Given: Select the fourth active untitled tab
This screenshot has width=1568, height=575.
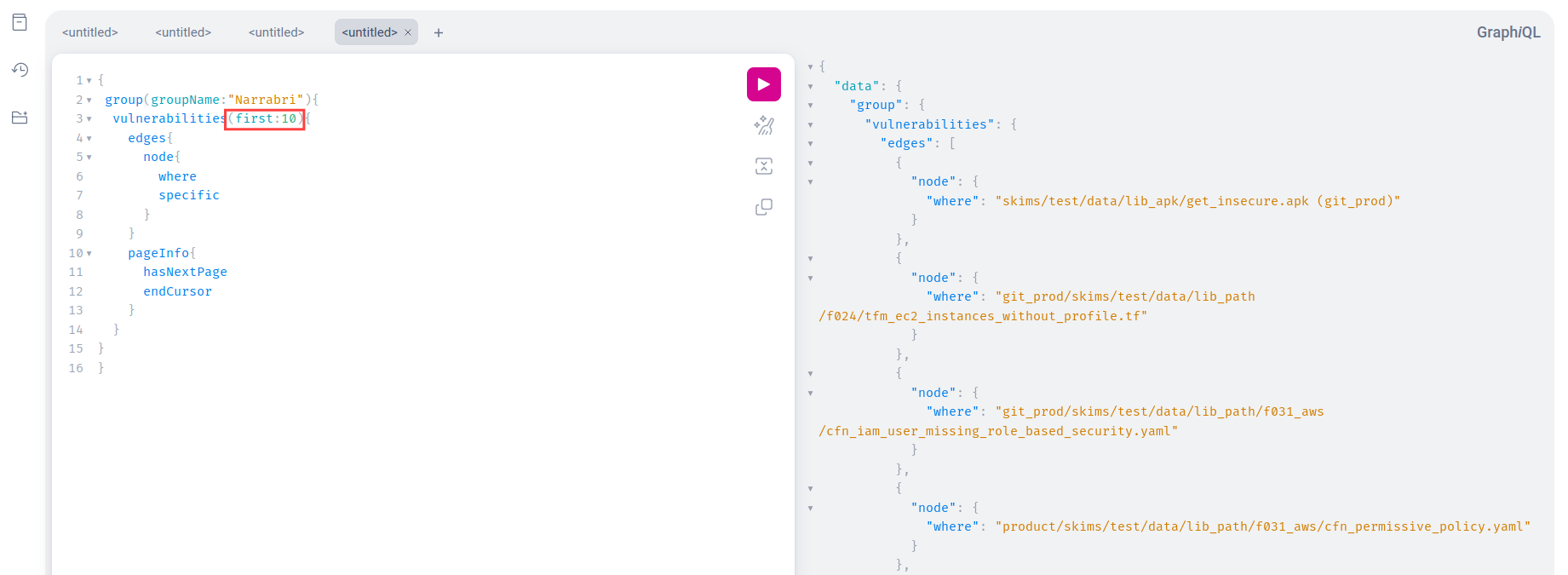Looking at the screenshot, I should 370,32.
